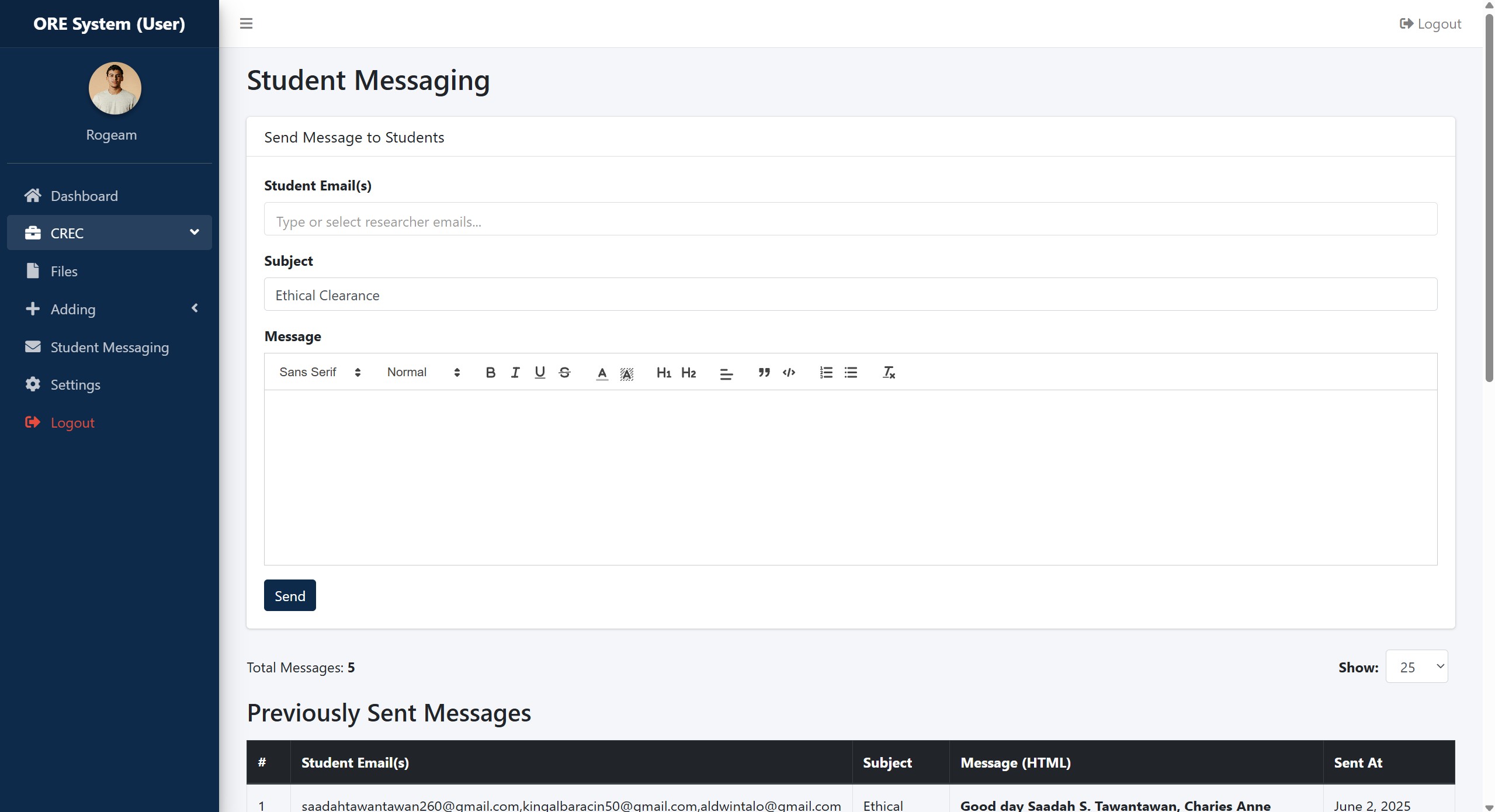This screenshot has width=1495, height=812.
Task: Click the Student Email(s) input field
Action: tap(850, 220)
